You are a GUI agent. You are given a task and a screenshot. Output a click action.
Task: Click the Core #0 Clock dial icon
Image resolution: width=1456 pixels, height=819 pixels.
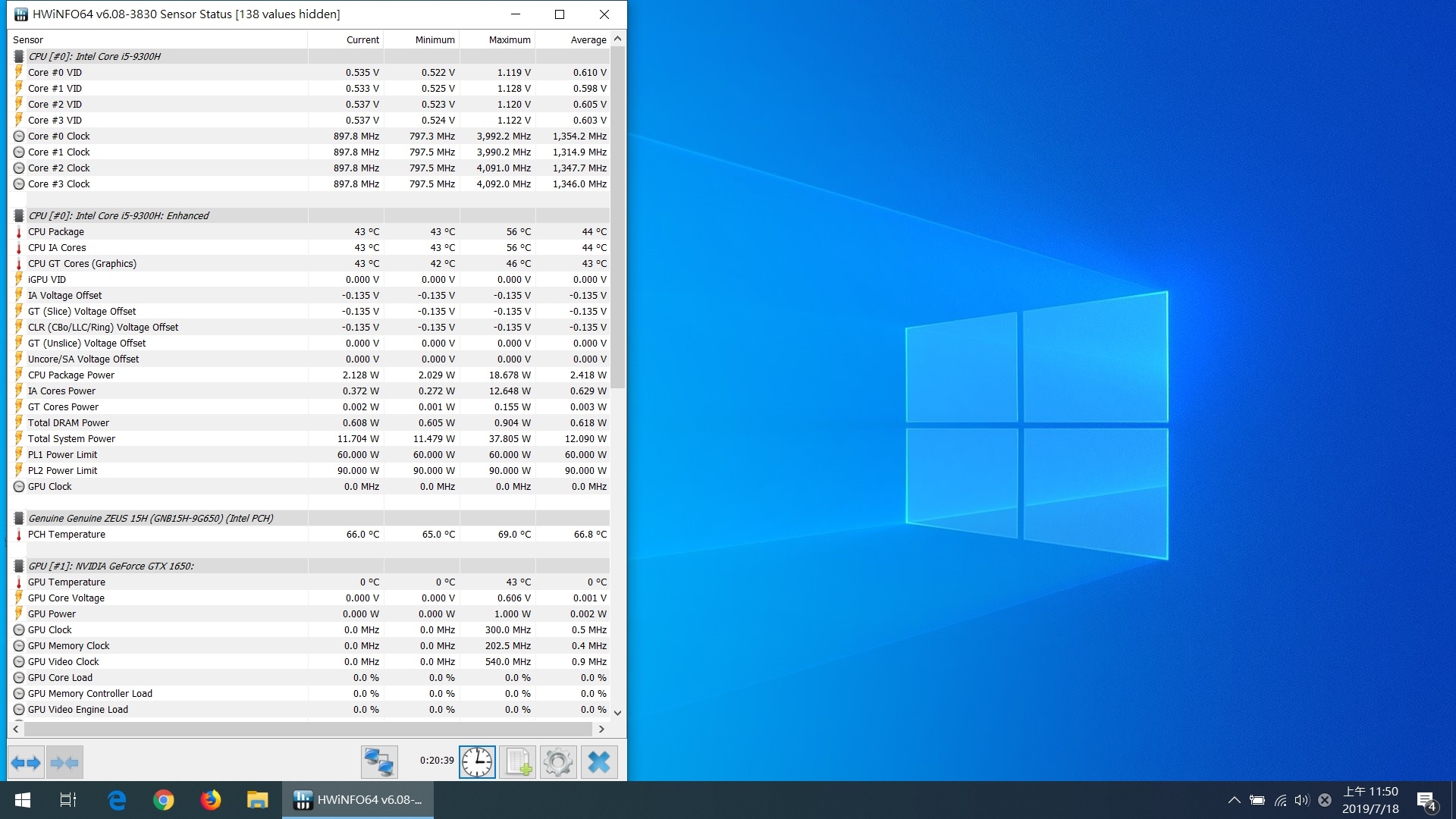pos(19,136)
